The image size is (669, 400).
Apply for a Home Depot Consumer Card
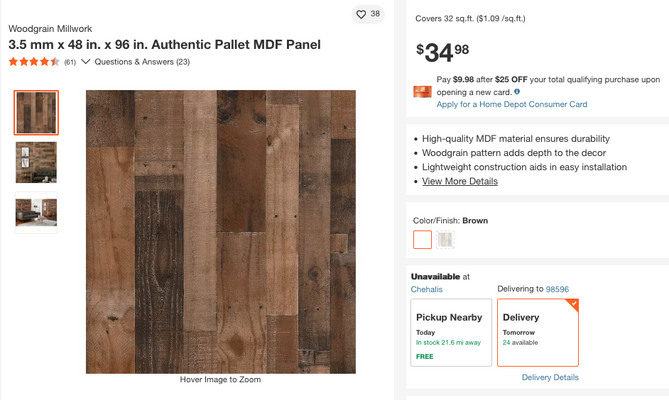point(512,104)
